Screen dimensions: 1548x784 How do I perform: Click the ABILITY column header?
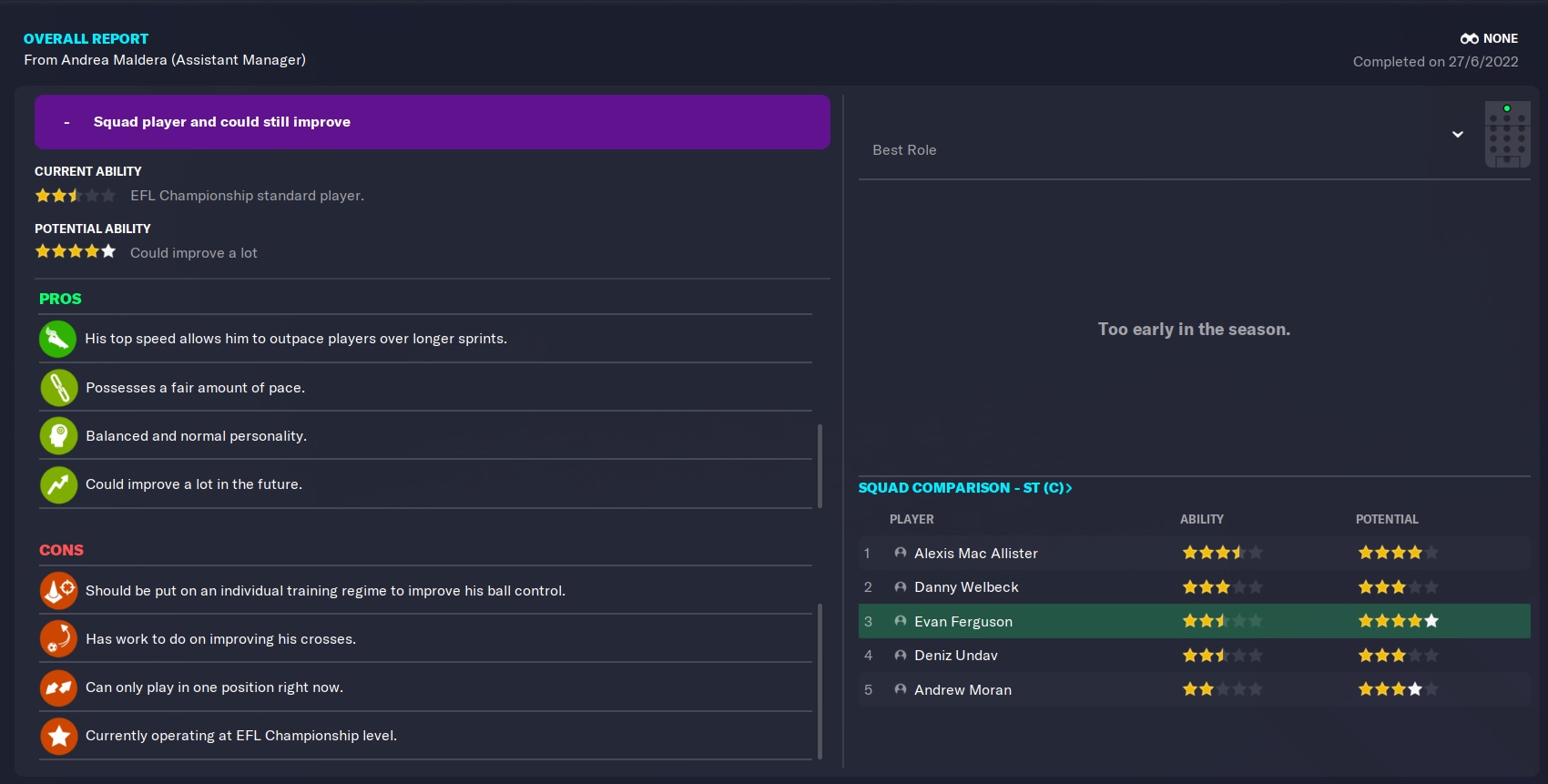coord(1202,519)
